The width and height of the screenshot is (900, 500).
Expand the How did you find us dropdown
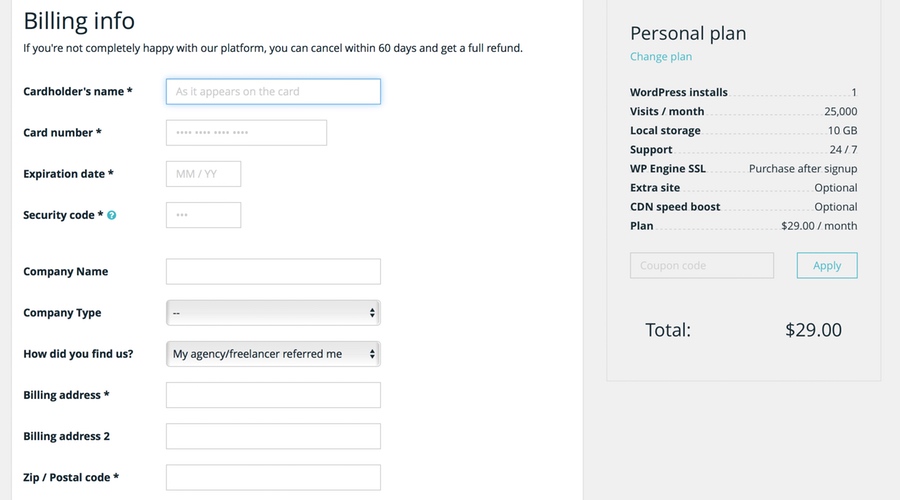pos(273,354)
